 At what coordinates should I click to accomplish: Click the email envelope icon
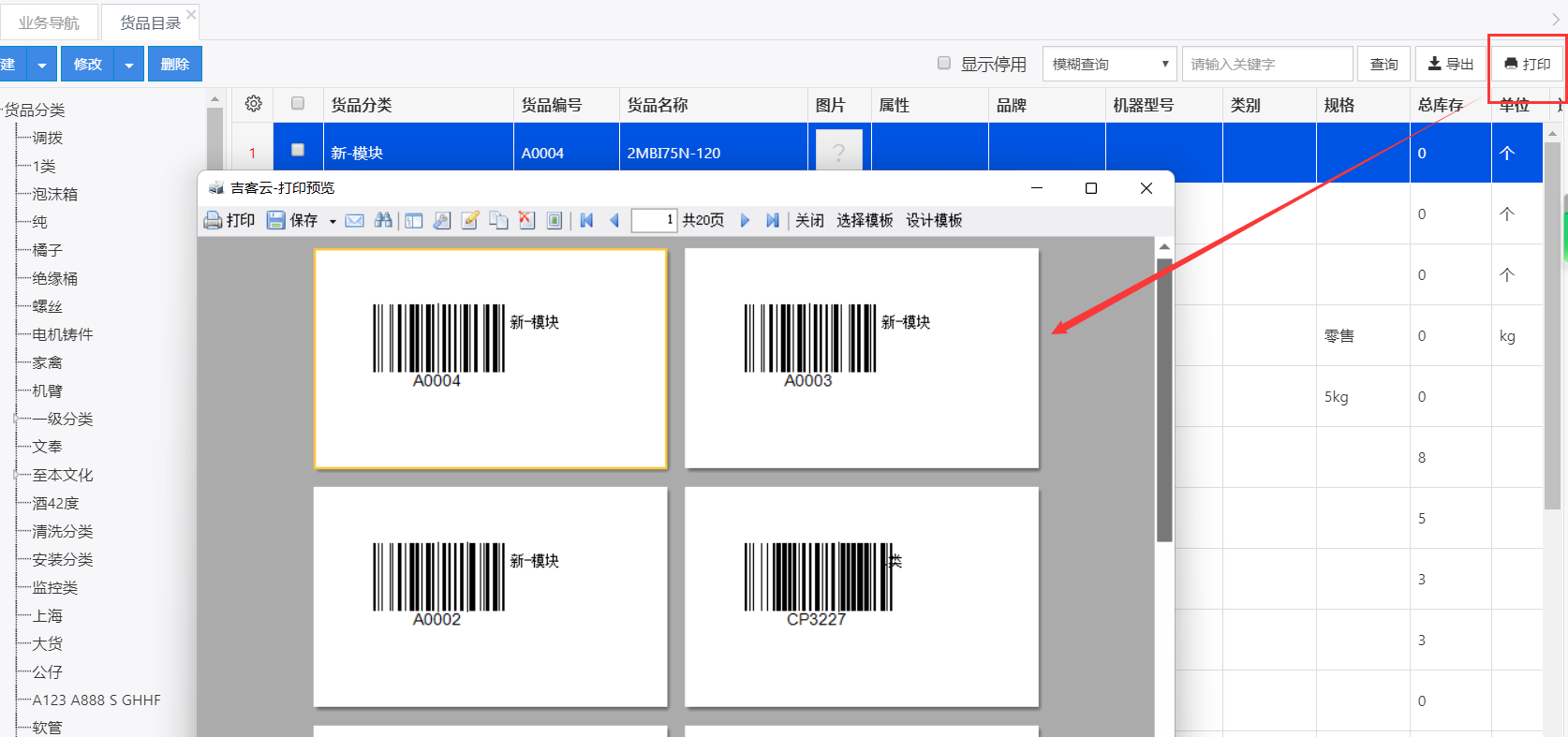[355, 220]
